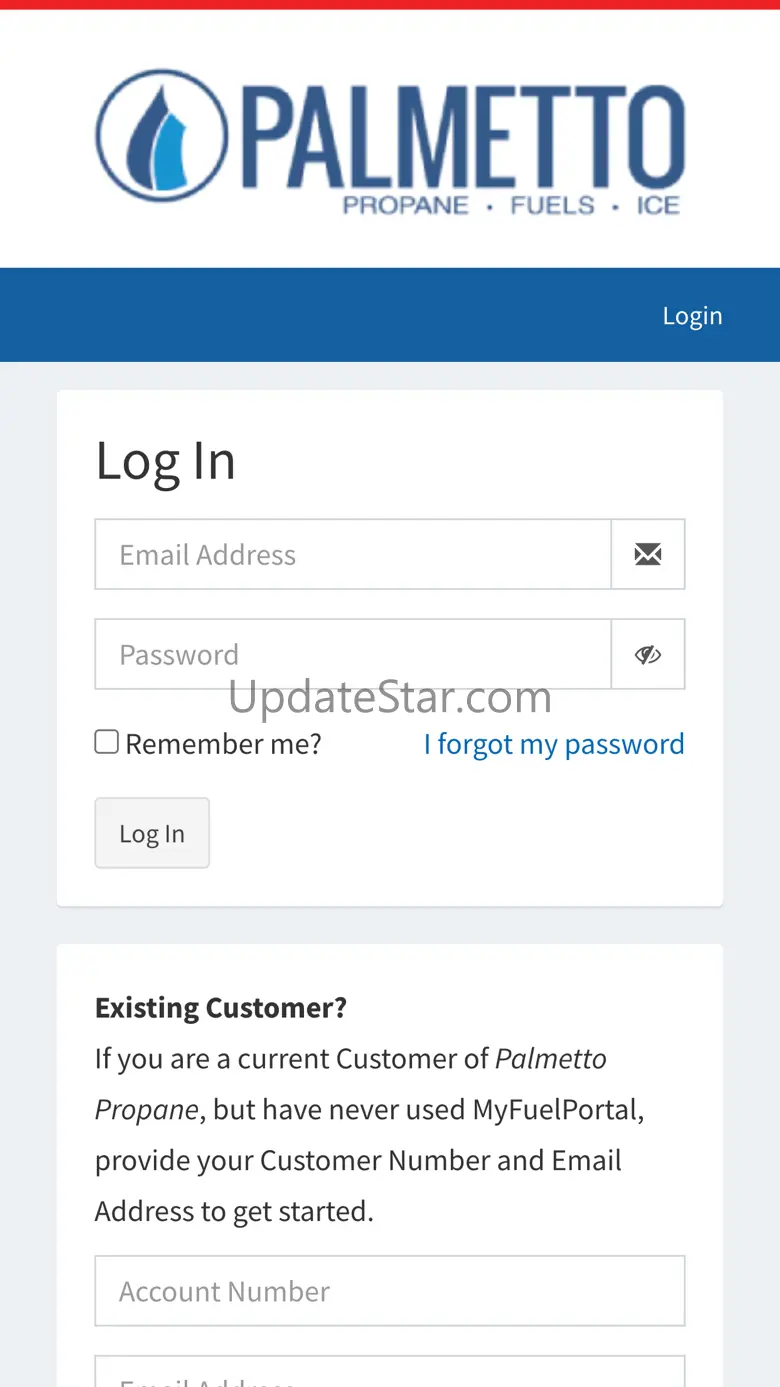Screen dimensions: 780x1387
Task: Enable the Remember me checkbox
Action: click(107, 742)
